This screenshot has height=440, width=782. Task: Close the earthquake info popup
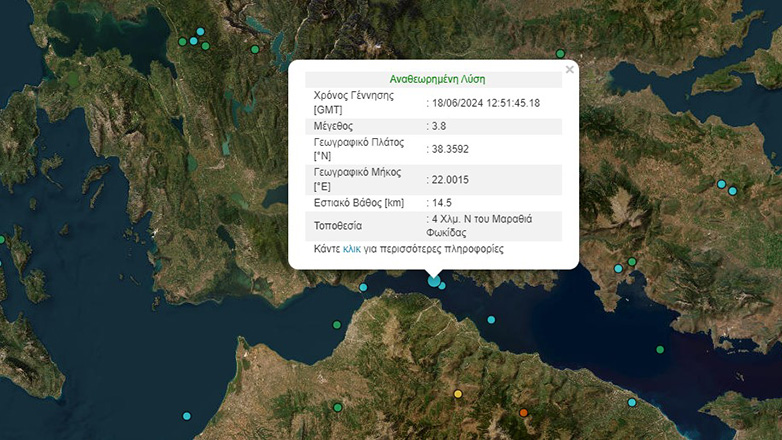pos(570,70)
